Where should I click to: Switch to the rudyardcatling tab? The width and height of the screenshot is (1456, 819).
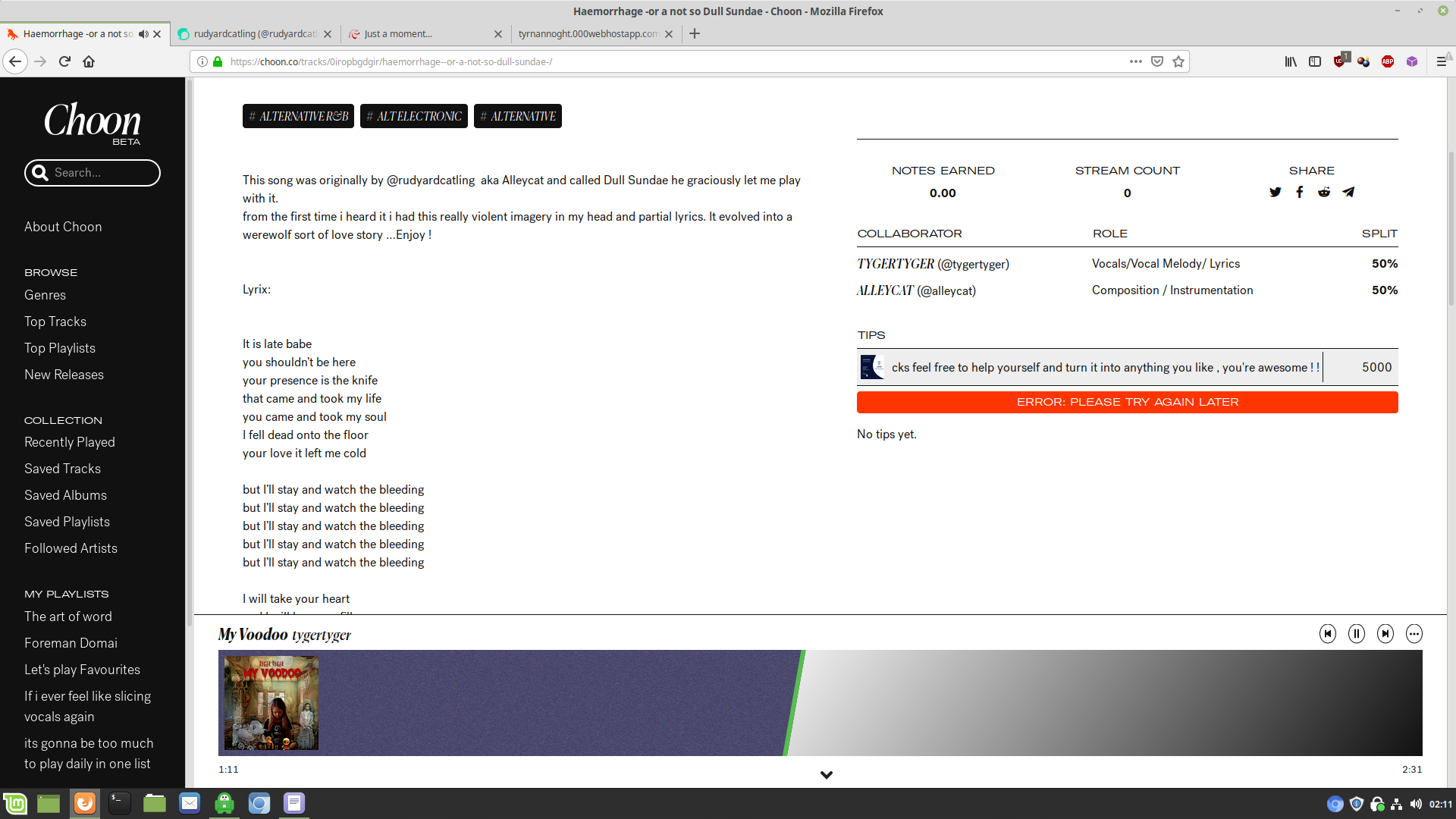(255, 34)
